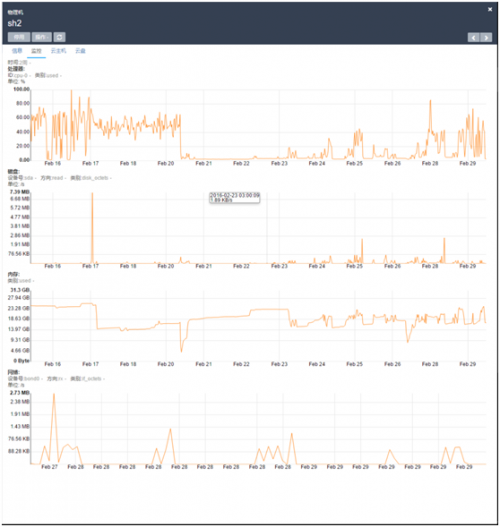Screen dimensions: 500x527
Task: Open the 云盘 tab
Action: [x=80, y=51]
